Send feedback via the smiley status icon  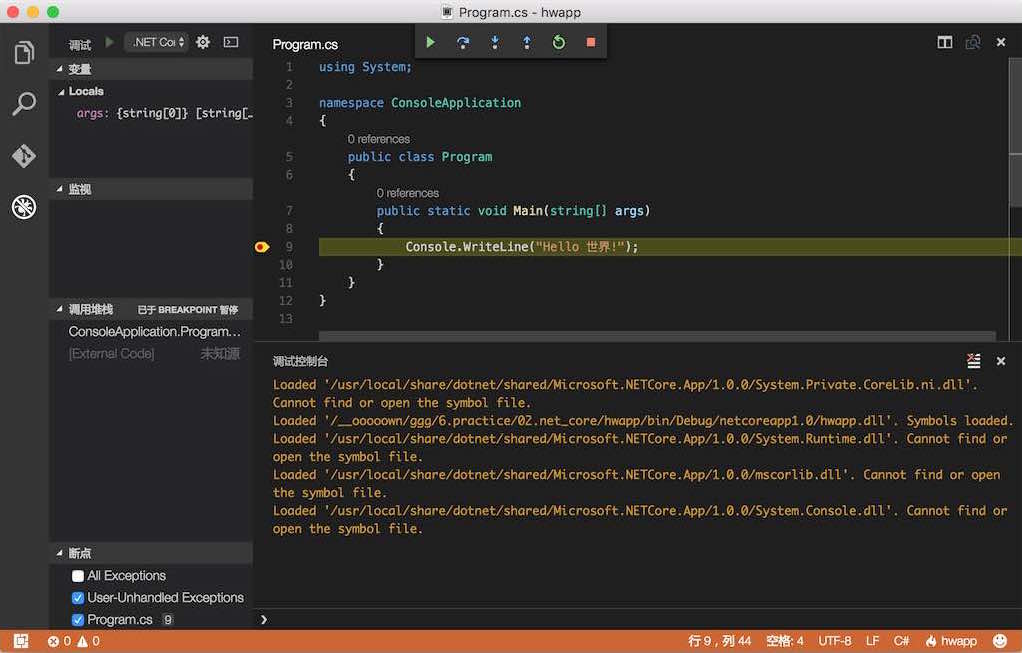coord(998,640)
